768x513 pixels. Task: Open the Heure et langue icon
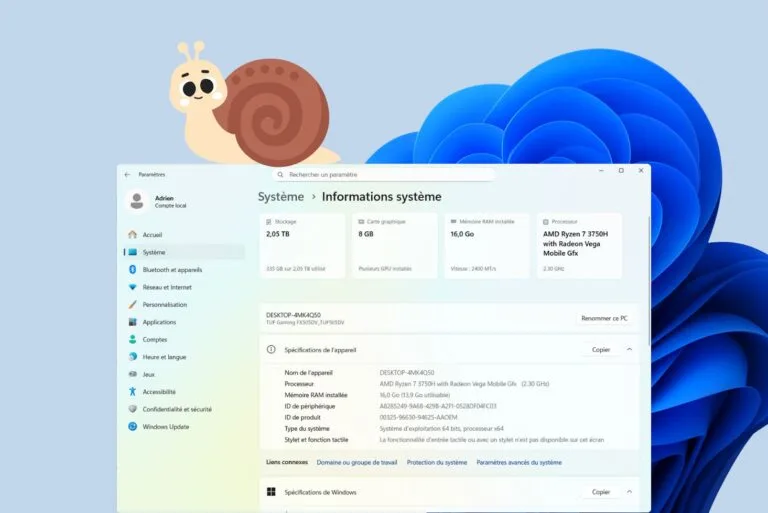coord(132,357)
